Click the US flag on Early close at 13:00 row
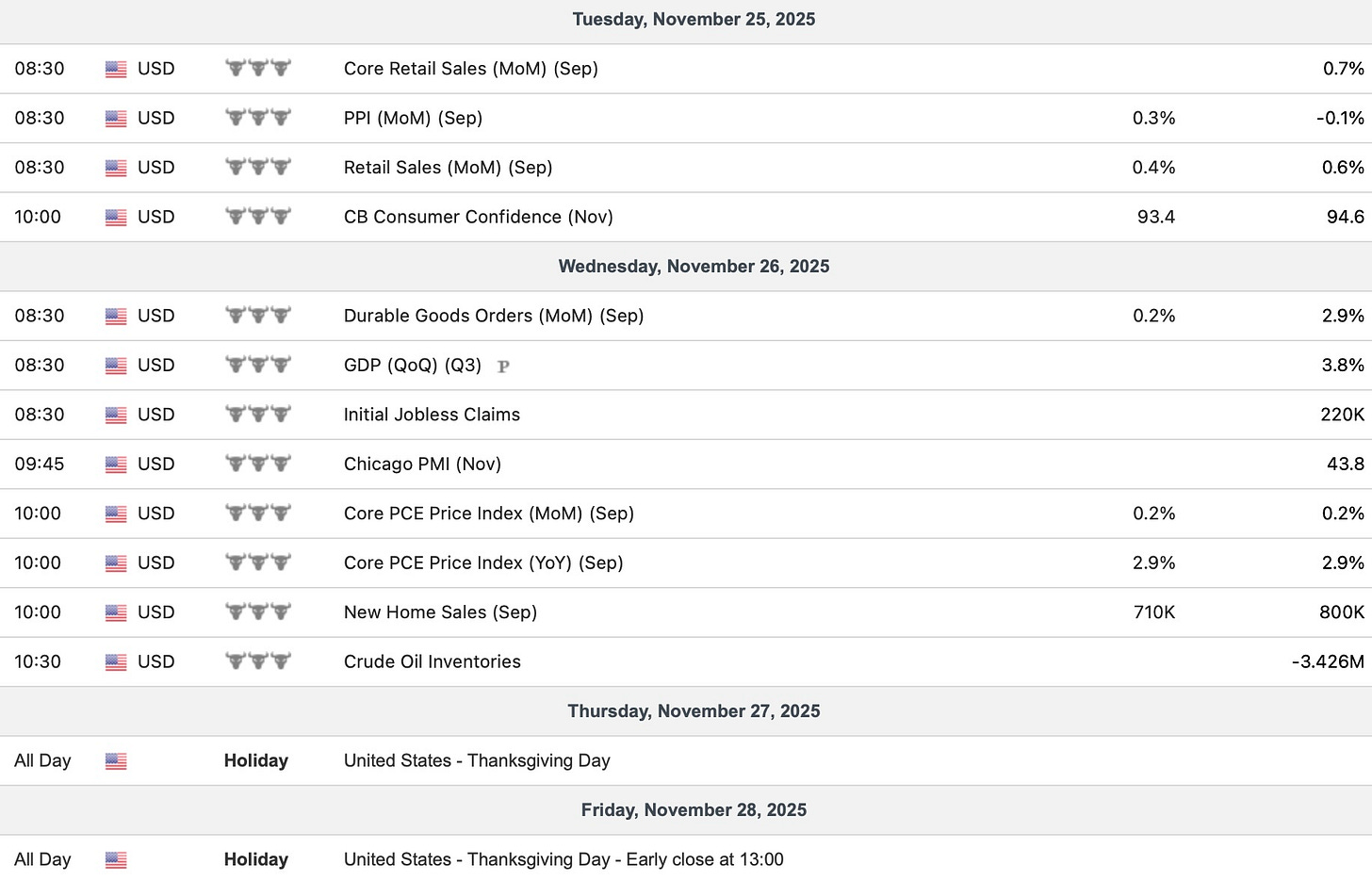 116,860
